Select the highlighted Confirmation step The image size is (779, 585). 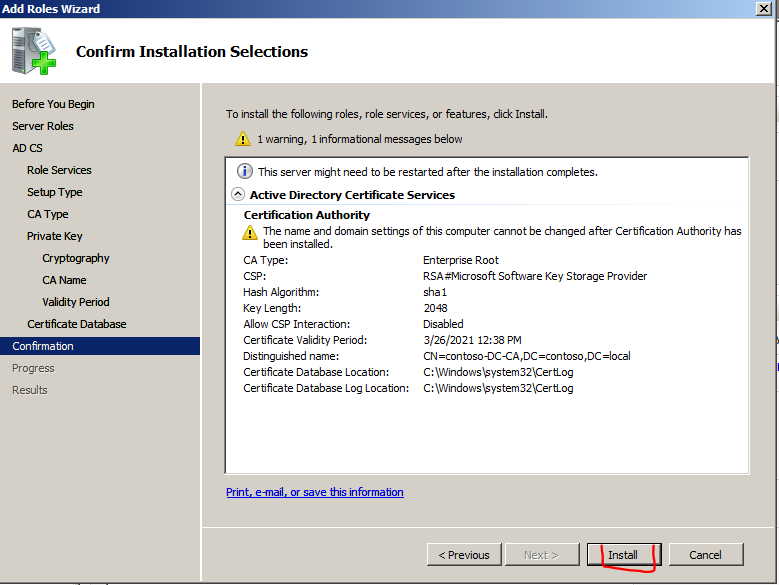tap(100, 346)
